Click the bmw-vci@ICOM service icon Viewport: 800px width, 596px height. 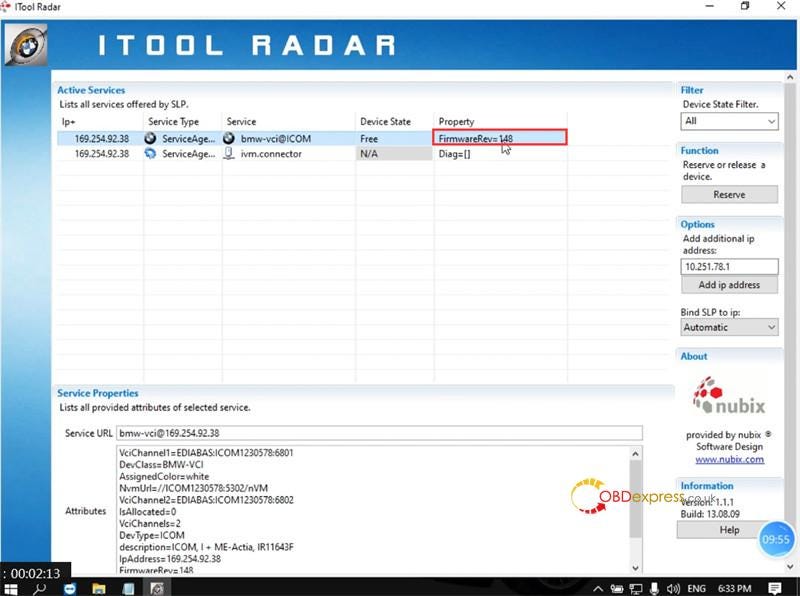point(229,138)
